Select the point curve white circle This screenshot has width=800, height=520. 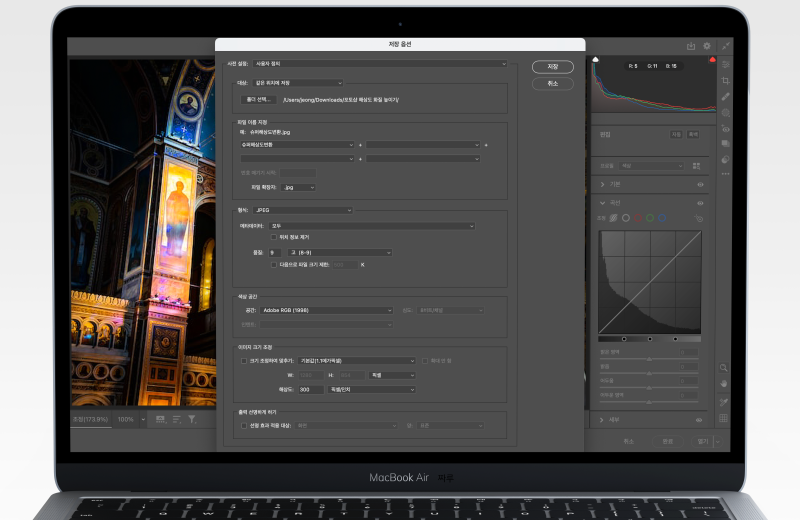[626, 218]
